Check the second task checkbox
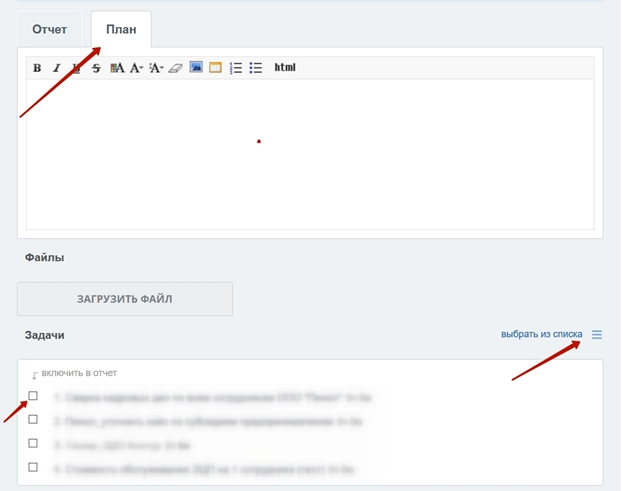Screen dimensions: 623x491 [33, 420]
